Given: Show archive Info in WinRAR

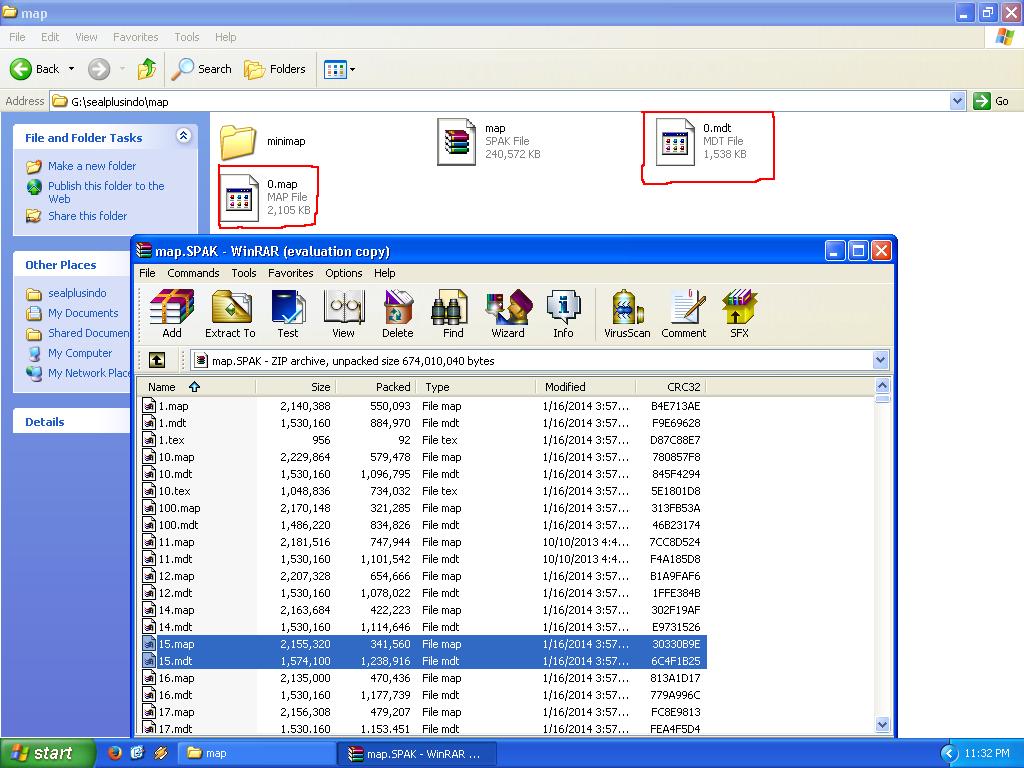Looking at the screenshot, I should coord(563,315).
